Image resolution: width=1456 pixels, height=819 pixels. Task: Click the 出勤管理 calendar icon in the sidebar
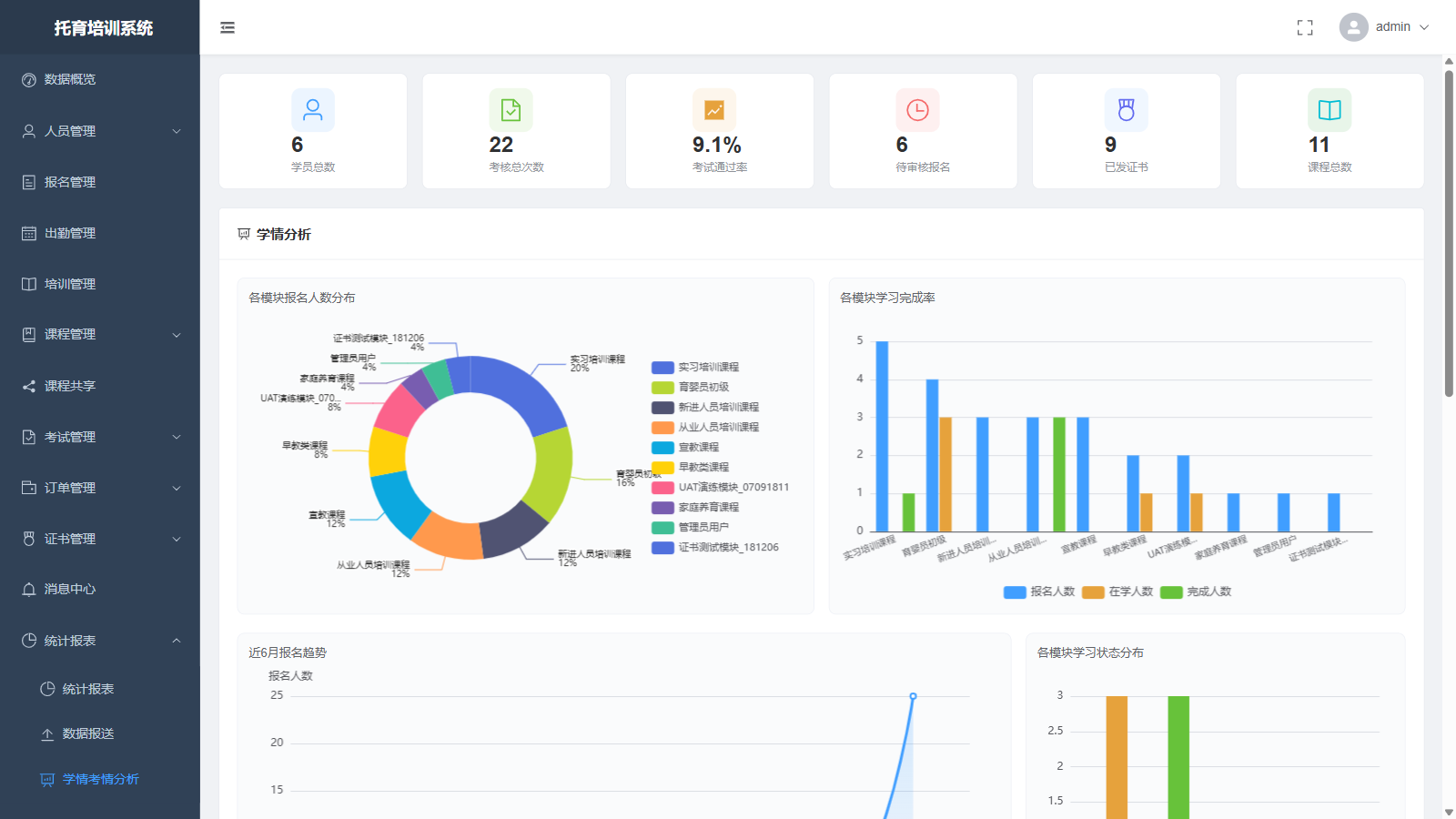pos(29,233)
